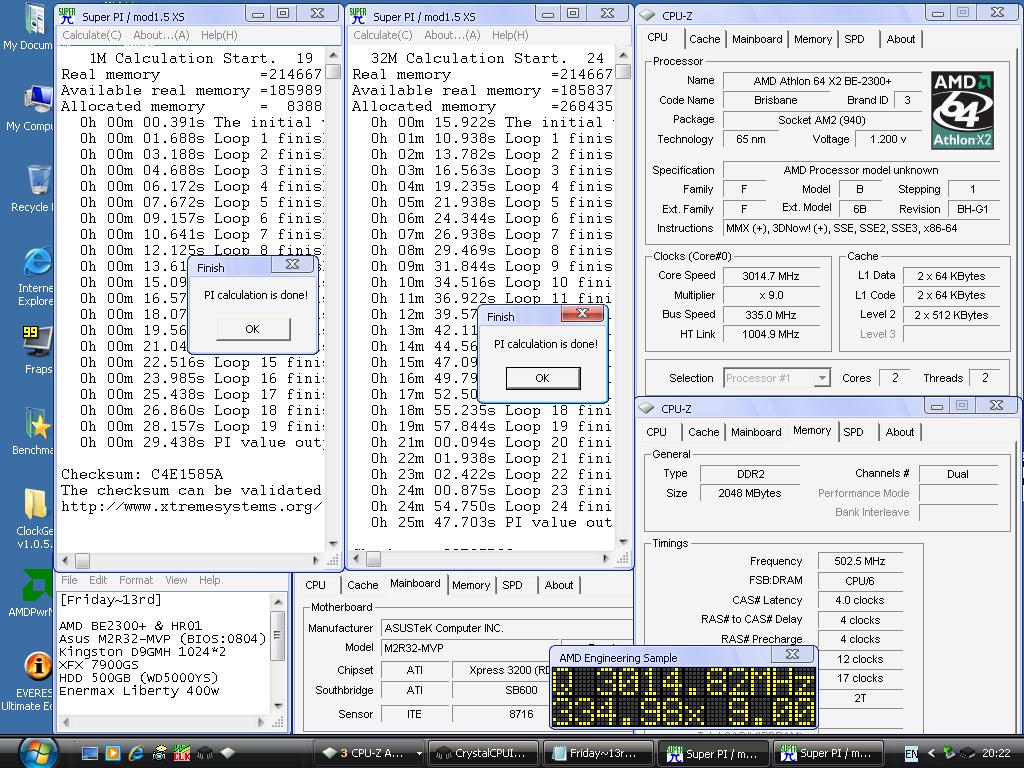The height and width of the screenshot is (768, 1024).
Task: Click the system tray clock 20:22
Action: click(x=995, y=753)
